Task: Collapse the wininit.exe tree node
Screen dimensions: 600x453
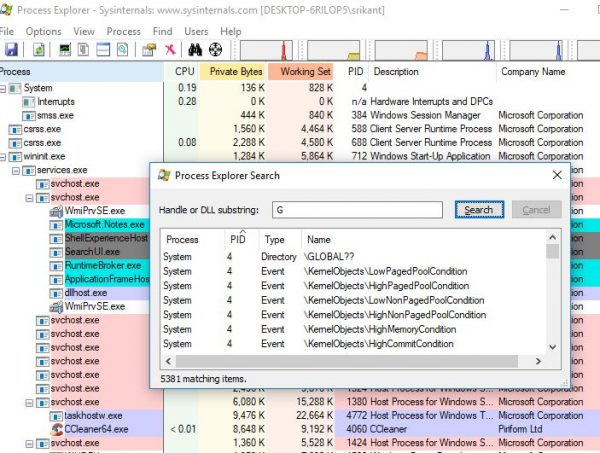Action: pos(5,157)
